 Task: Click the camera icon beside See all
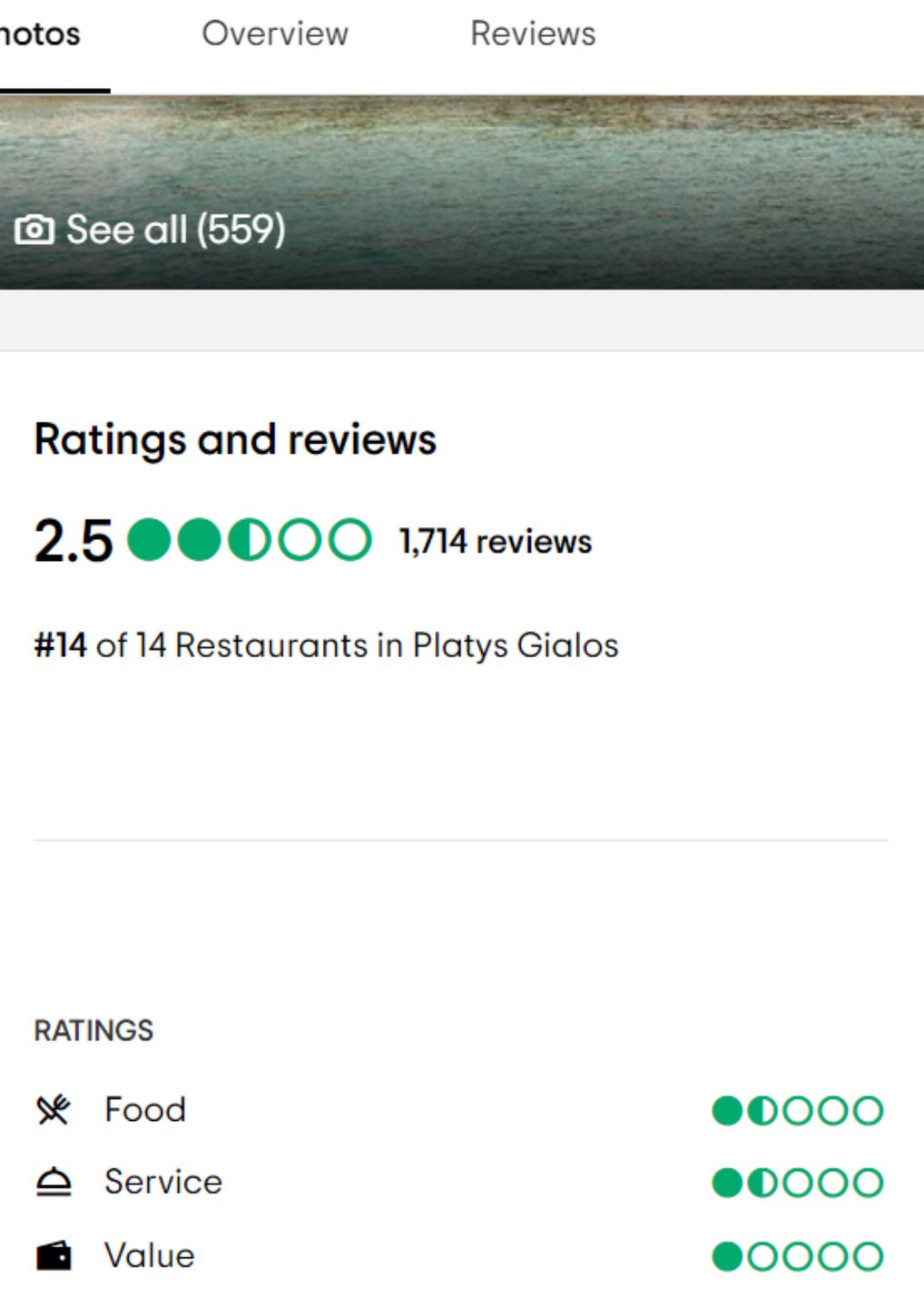[34, 230]
